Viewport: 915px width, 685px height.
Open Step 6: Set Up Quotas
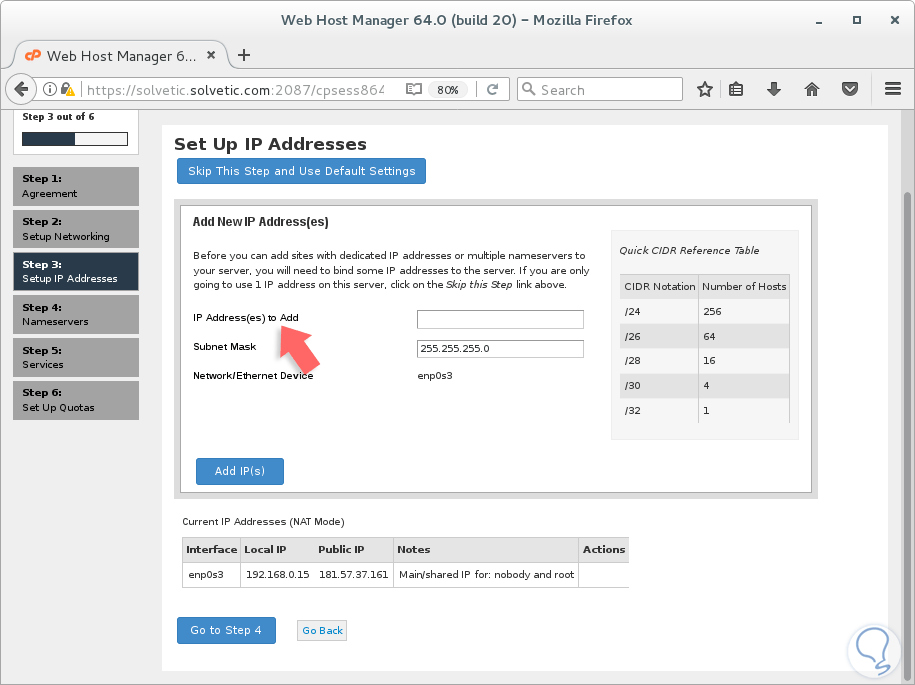point(76,400)
